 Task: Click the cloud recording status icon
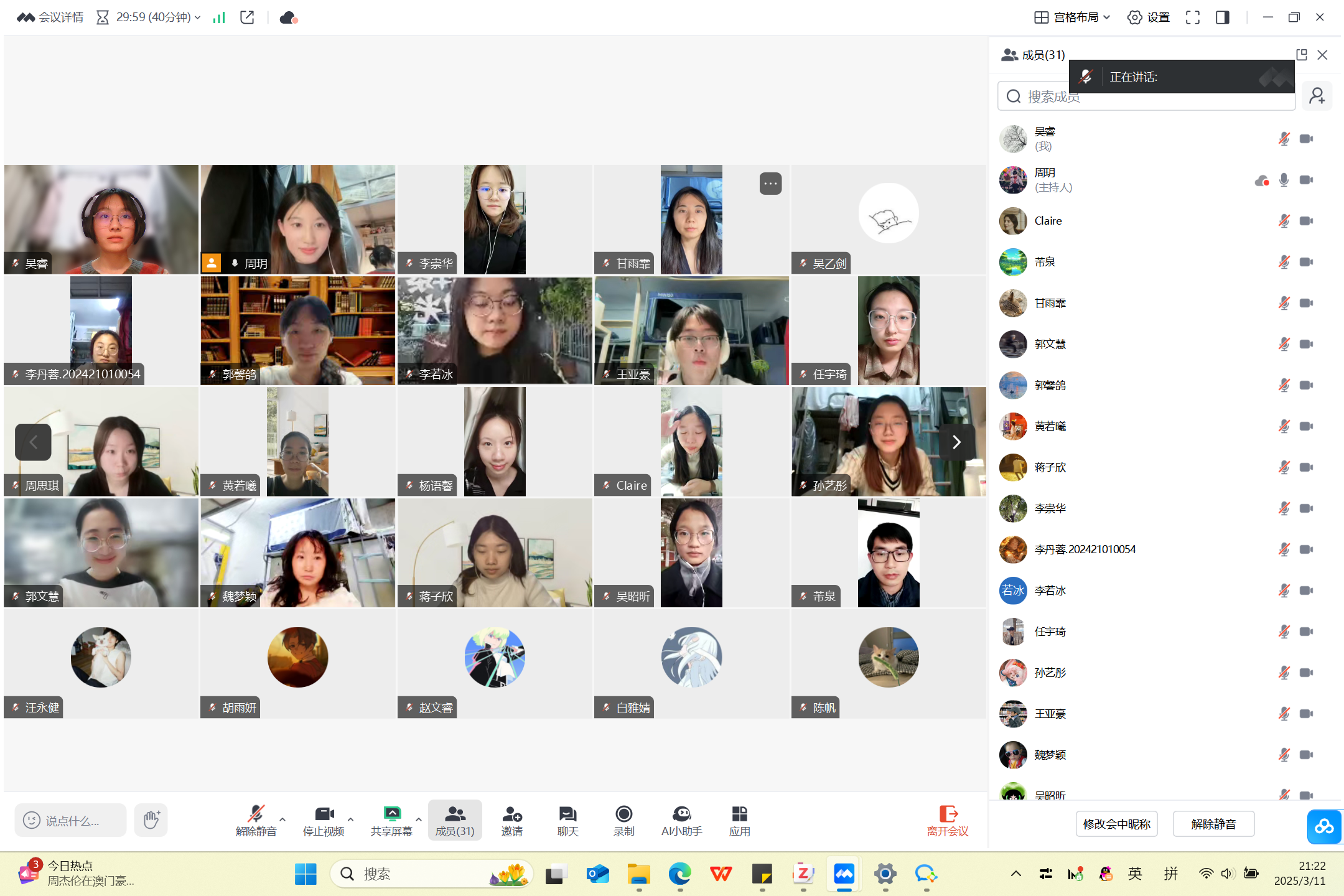[289, 17]
